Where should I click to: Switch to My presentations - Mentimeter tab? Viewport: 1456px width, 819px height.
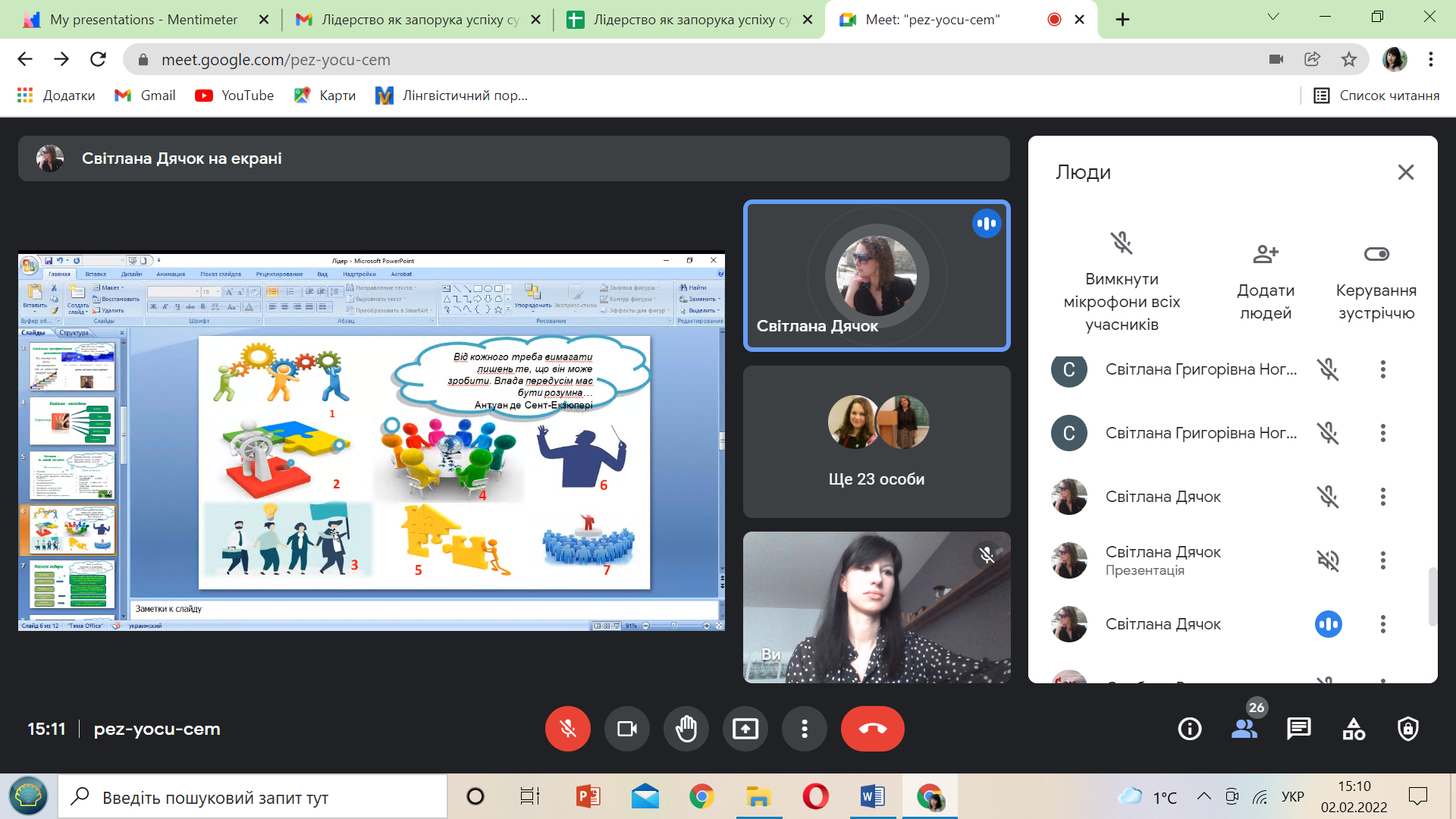[x=144, y=20]
